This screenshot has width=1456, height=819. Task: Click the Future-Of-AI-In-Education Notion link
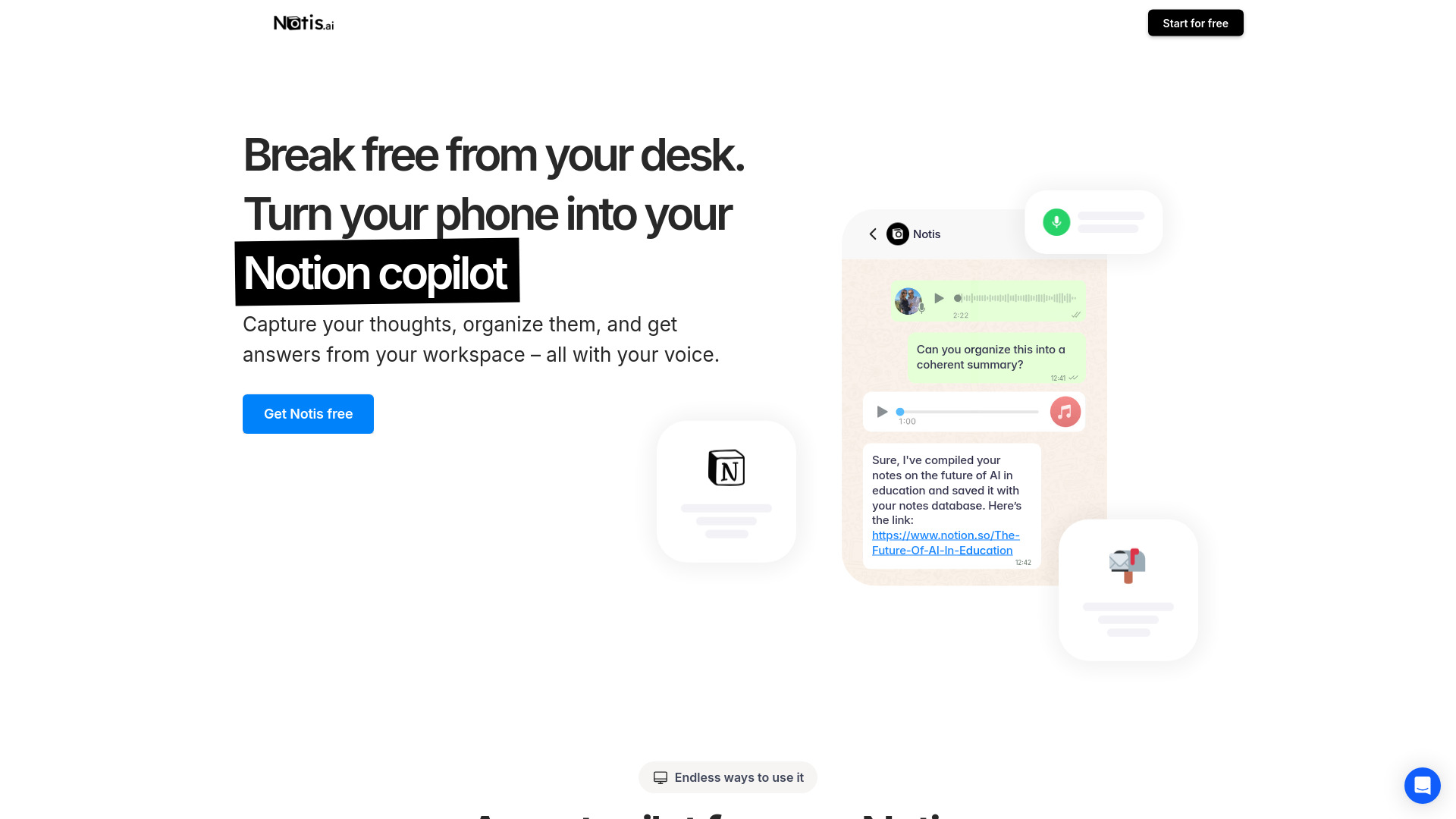[944, 543]
